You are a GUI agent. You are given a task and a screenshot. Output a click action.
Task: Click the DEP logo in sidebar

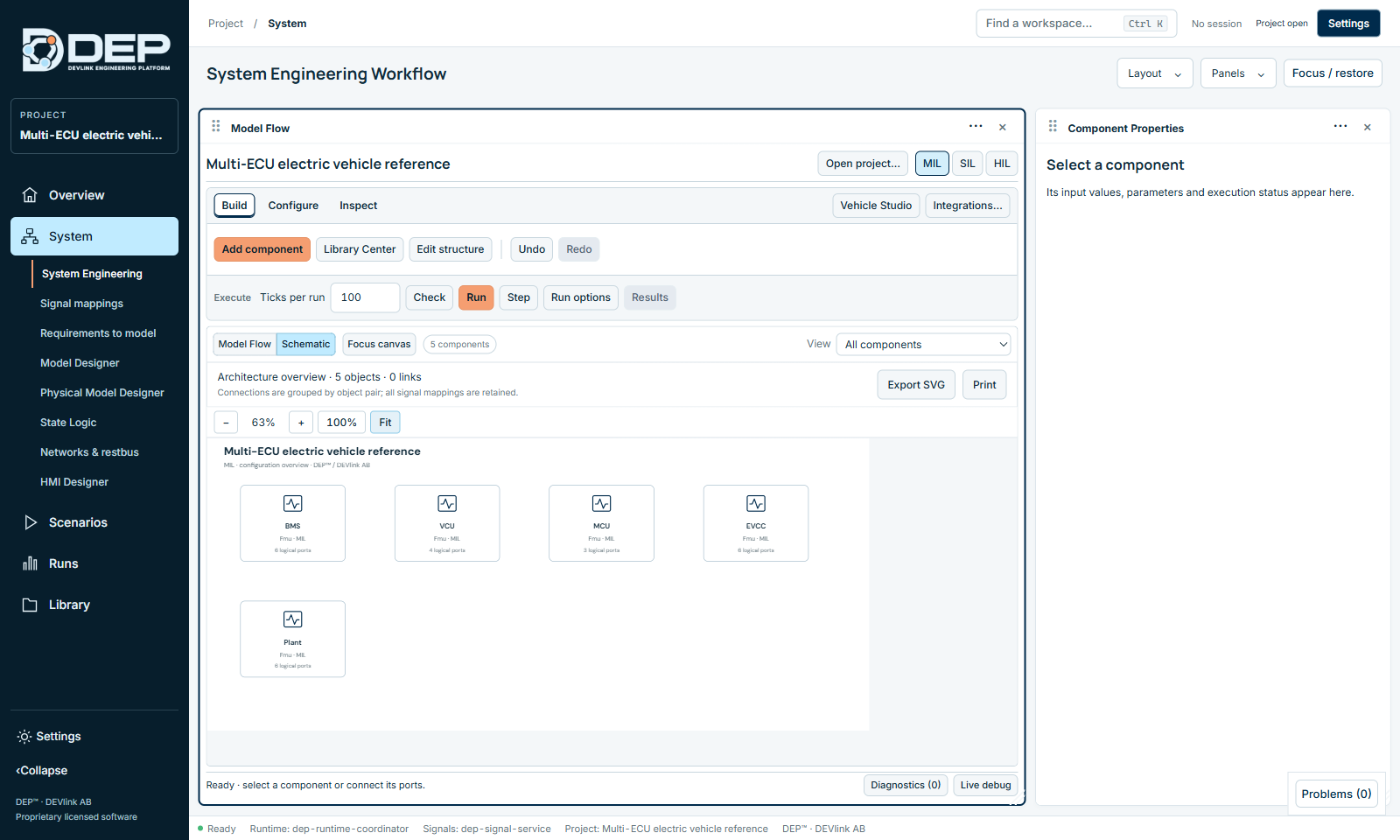(95, 50)
